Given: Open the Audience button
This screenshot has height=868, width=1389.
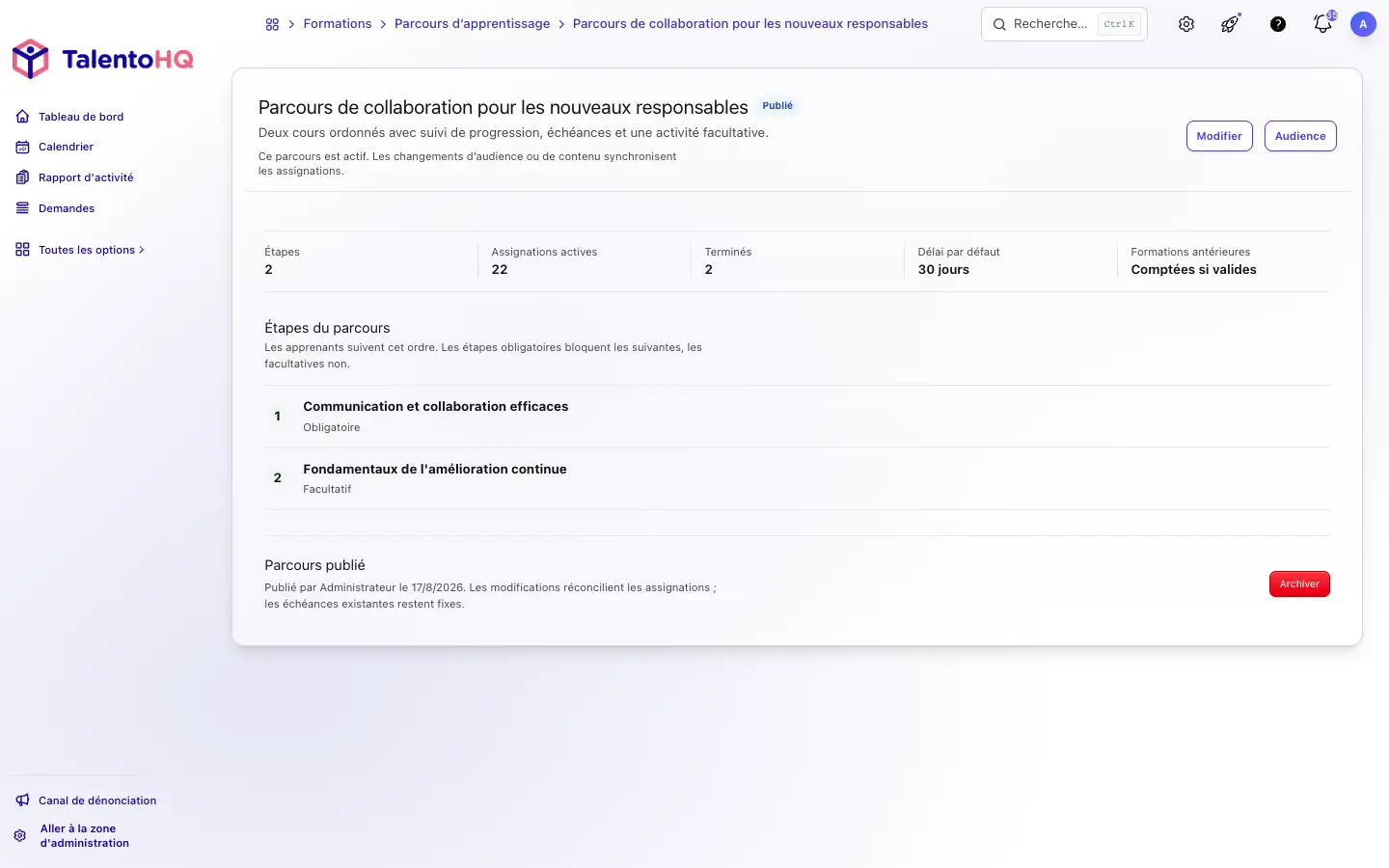Looking at the screenshot, I should click(1300, 136).
